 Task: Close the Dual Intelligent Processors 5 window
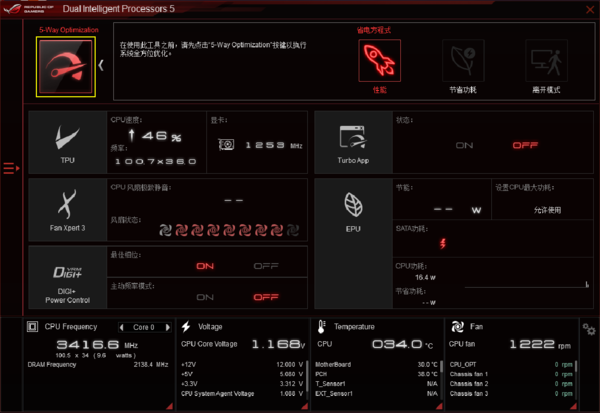coord(590,10)
